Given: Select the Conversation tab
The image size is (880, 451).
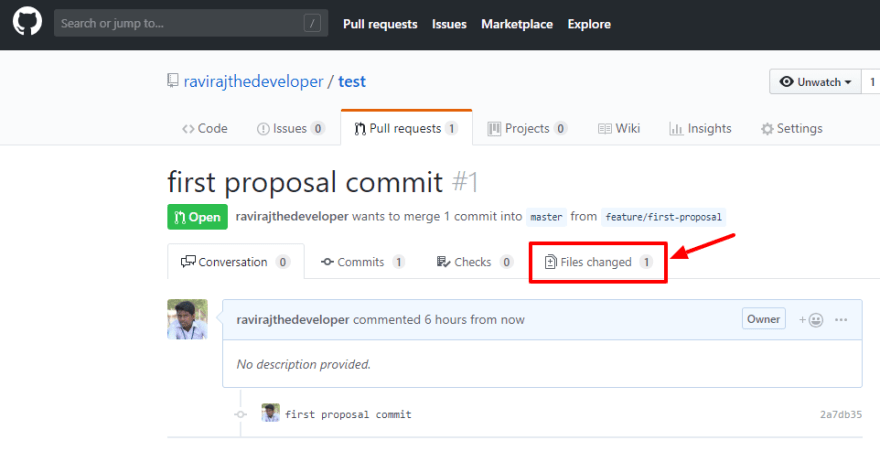Looking at the screenshot, I should tap(236, 262).
